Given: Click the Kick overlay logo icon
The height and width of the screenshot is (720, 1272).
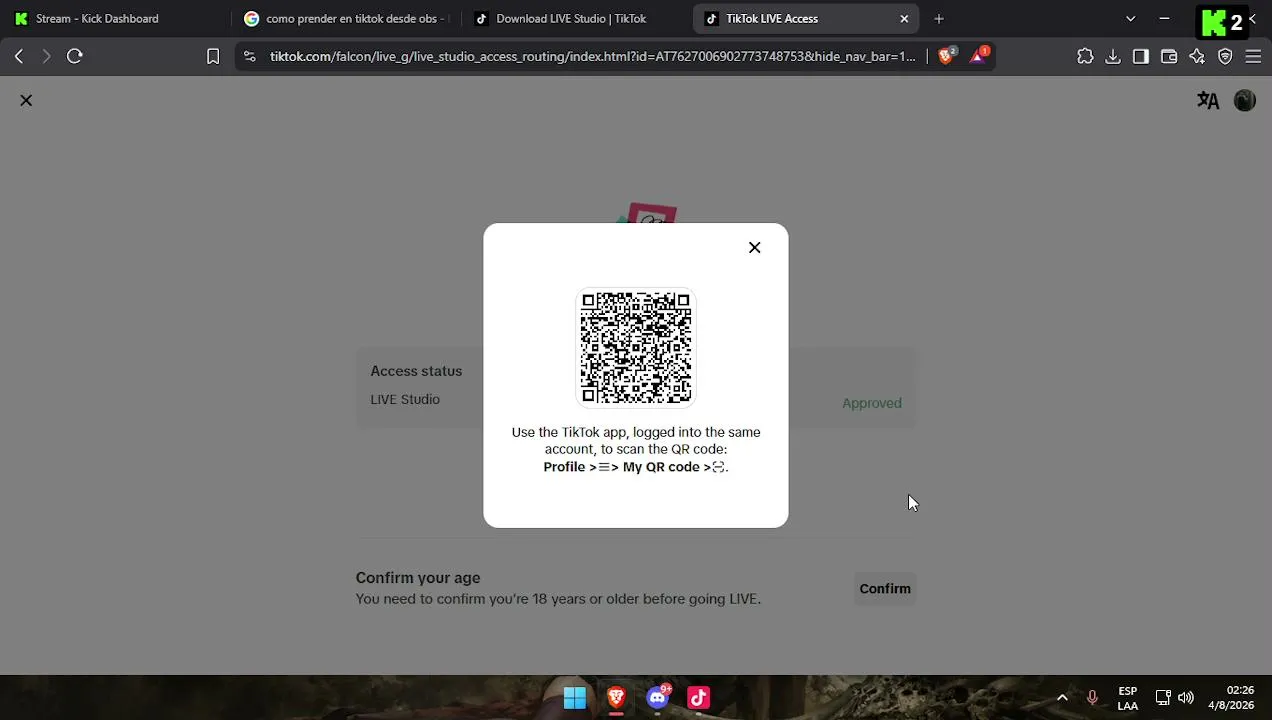Looking at the screenshot, I should pyautogui.click(x=1214, y=22).
